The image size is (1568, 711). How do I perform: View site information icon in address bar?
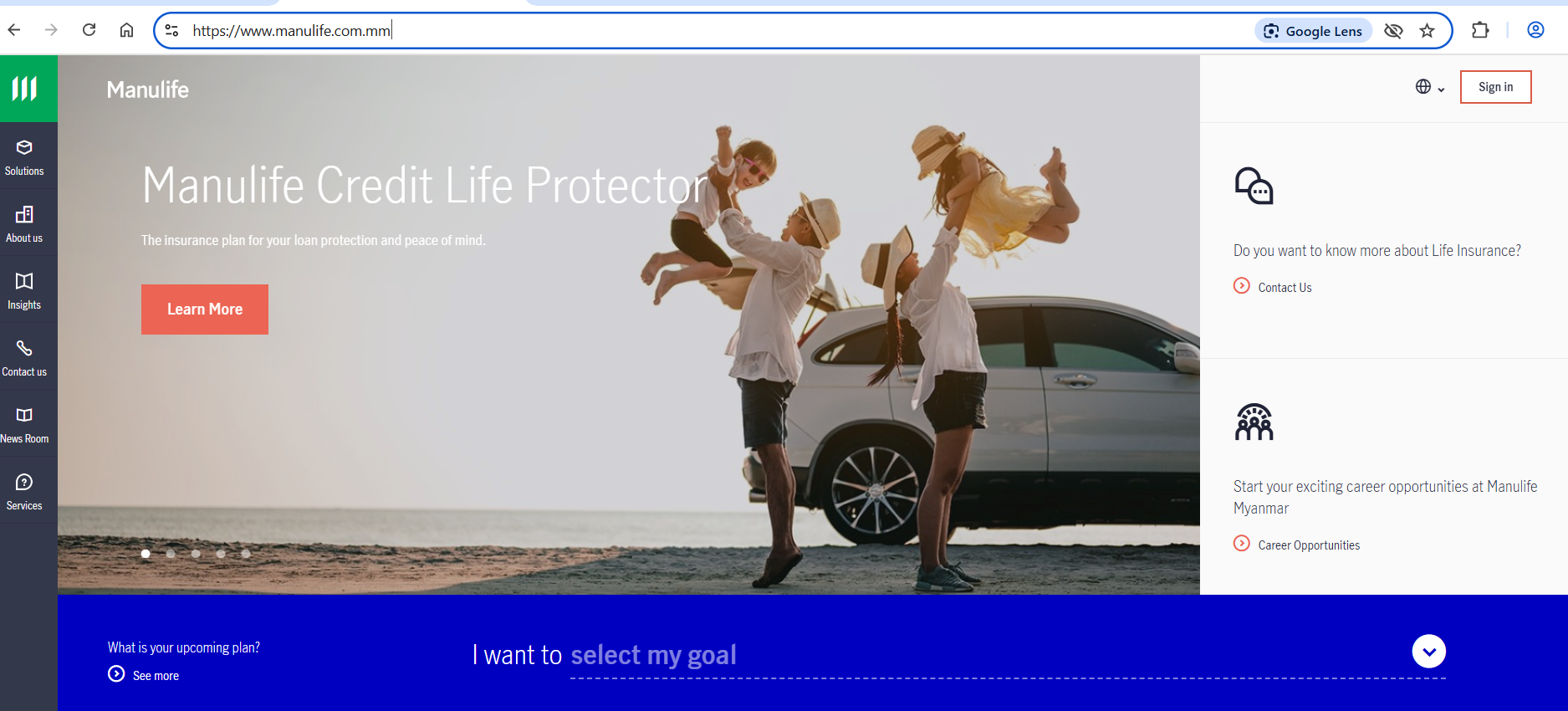tap(171, 31)
